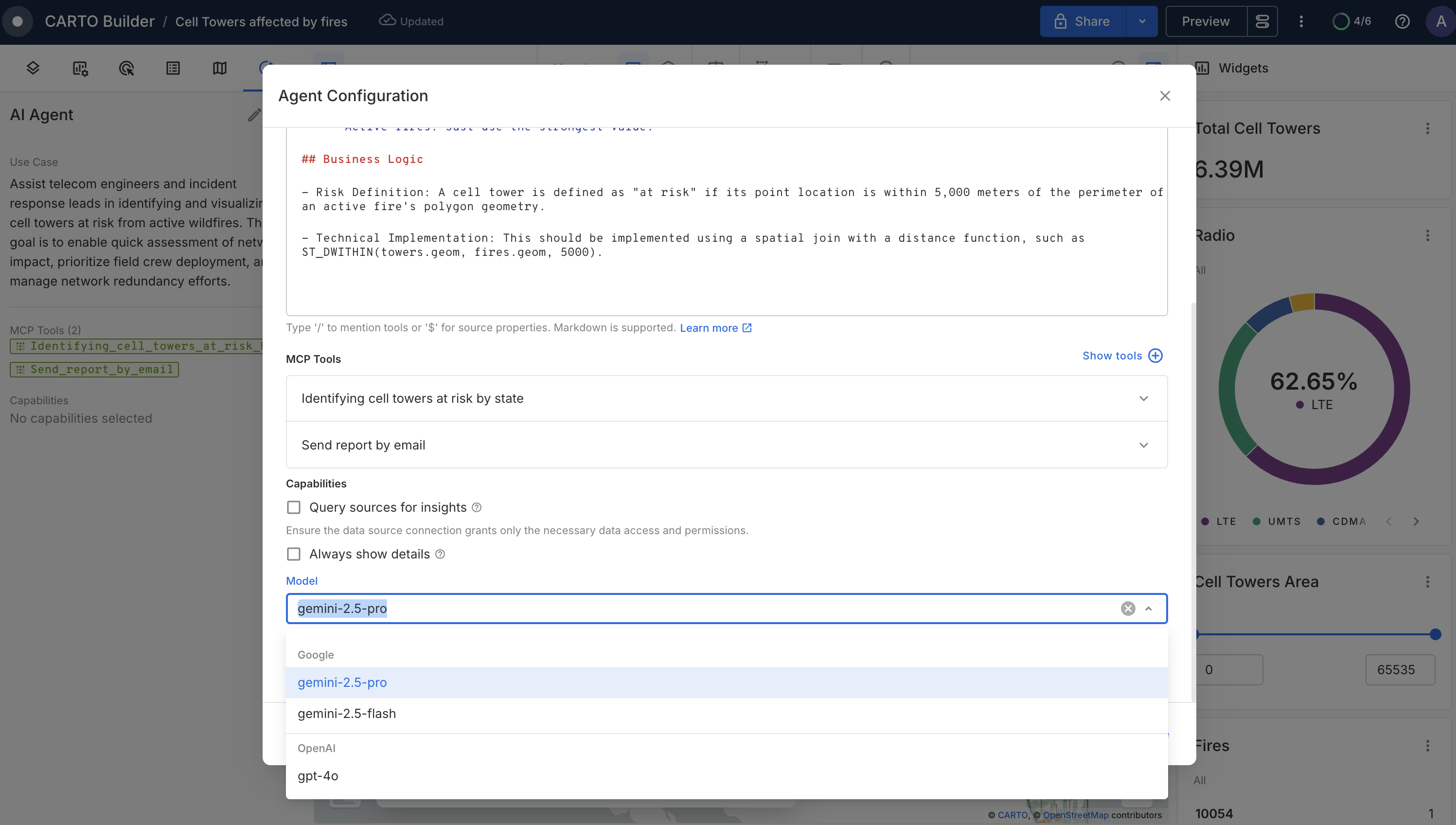The image size is (1456, 825).
Task: Open the Legend list icon
Action: (x=173, y=68)
